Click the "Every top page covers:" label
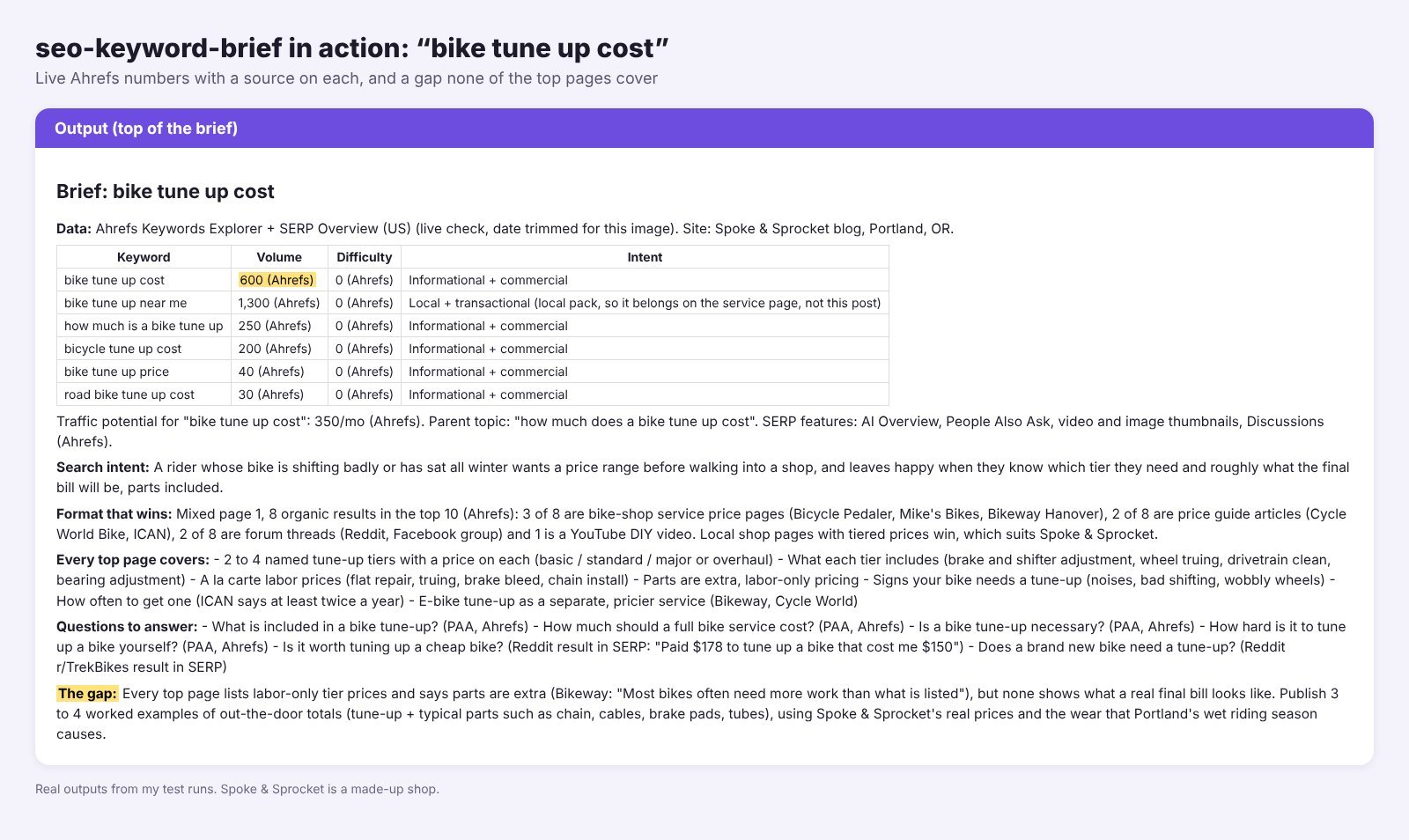Screen dimensions: 1409x840 [133, 560]
